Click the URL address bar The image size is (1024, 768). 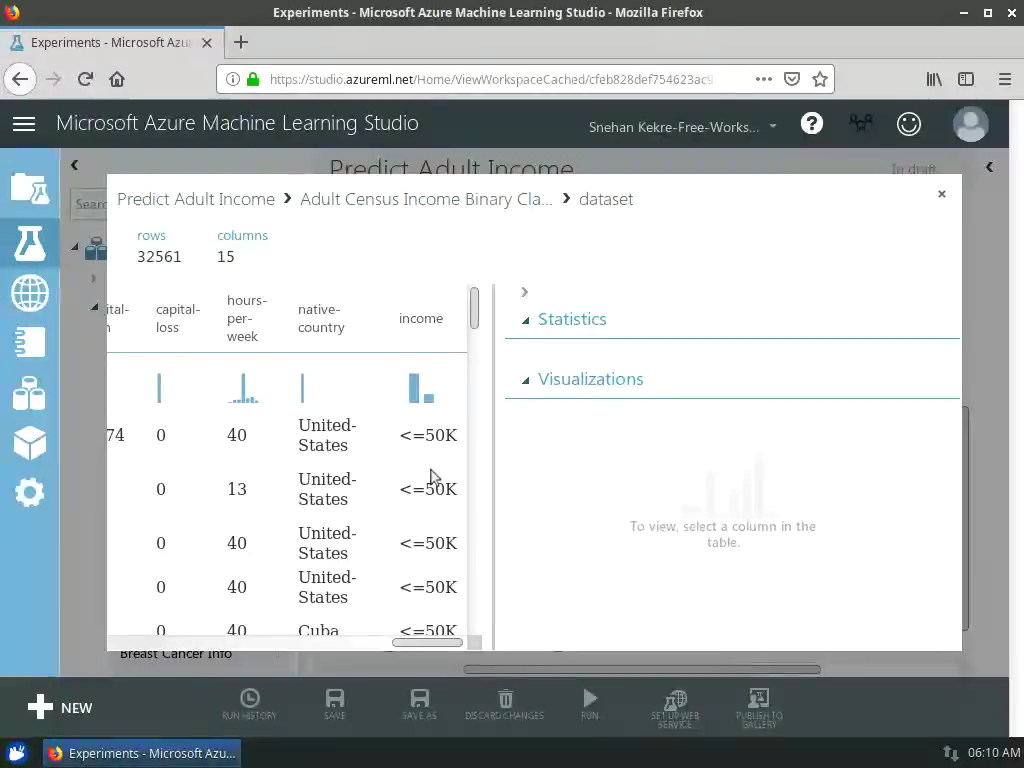click(x=492, y=80)
